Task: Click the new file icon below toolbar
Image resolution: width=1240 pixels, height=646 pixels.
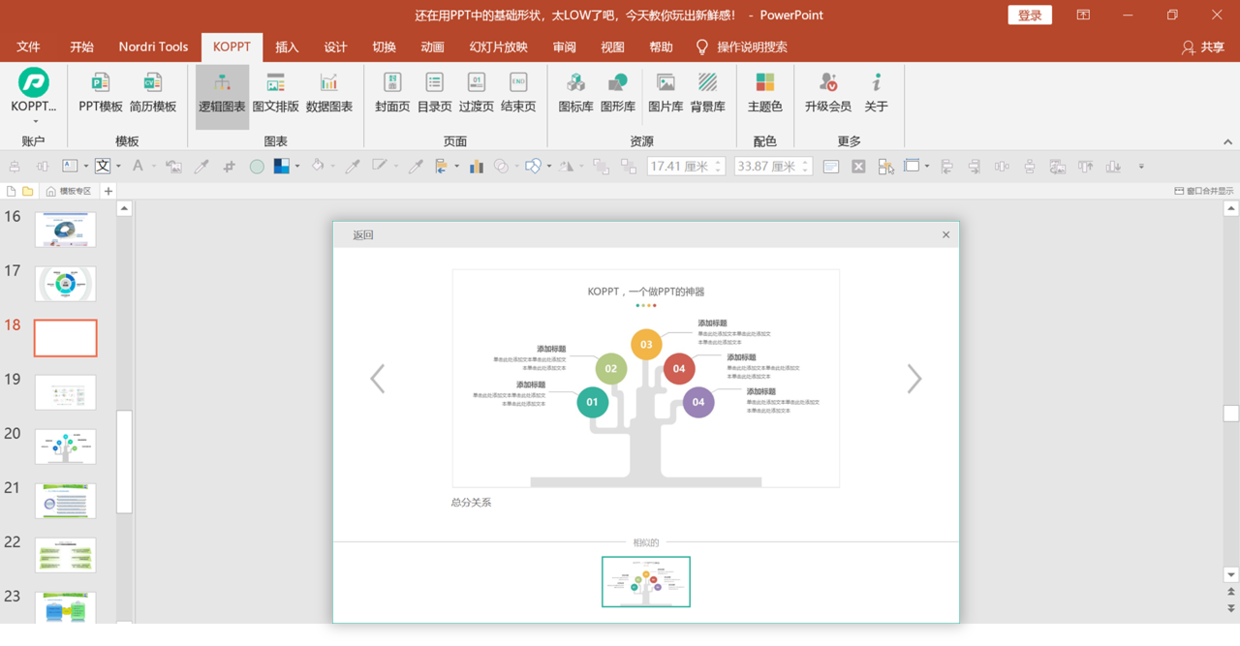Action: tap(12, 191)
